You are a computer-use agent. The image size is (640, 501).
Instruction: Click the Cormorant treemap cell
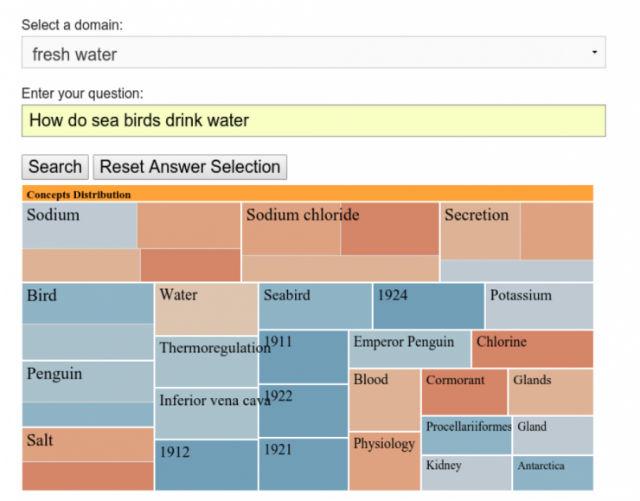[464, 391]
